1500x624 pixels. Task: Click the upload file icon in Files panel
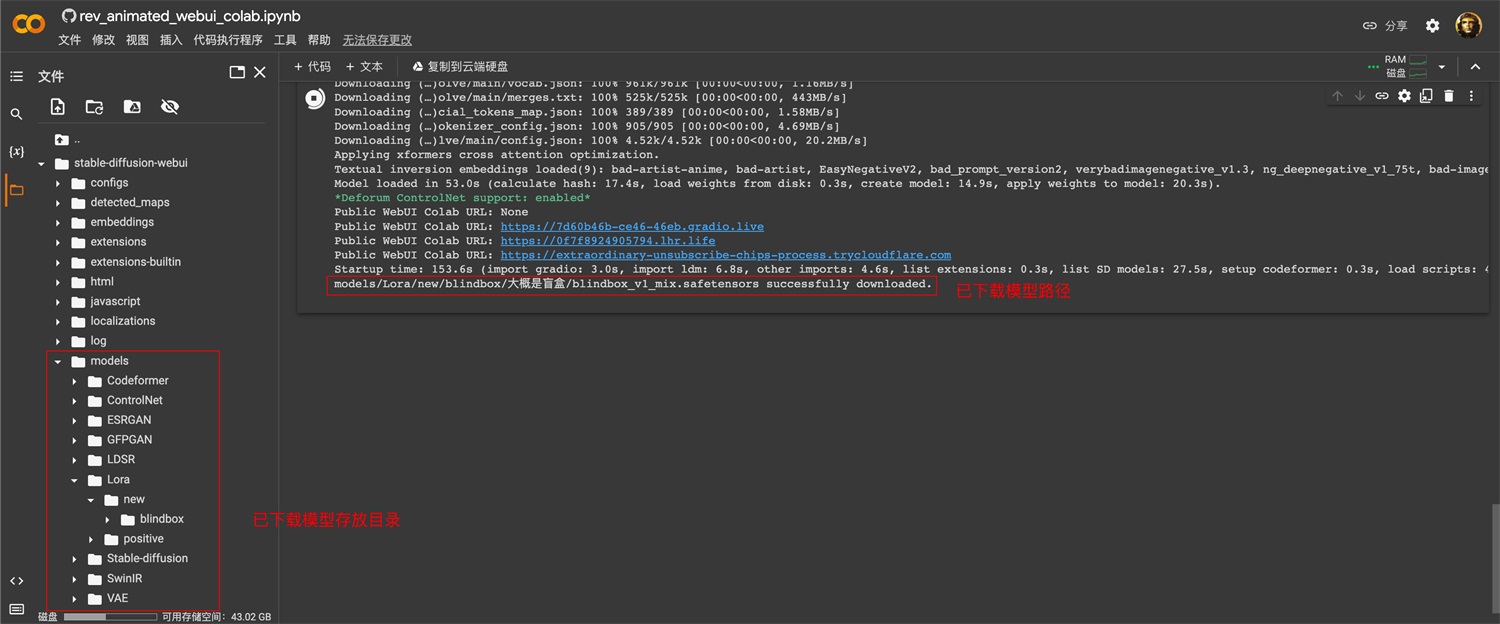pos(58,107)
